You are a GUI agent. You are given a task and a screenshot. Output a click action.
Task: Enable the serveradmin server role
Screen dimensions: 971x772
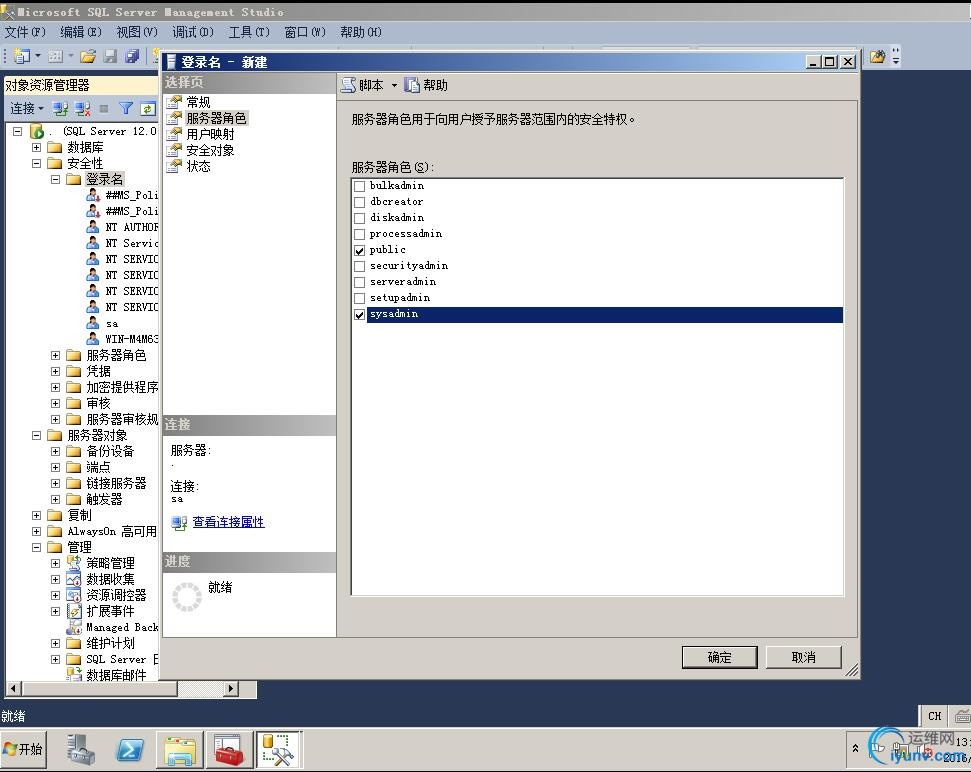359,282
